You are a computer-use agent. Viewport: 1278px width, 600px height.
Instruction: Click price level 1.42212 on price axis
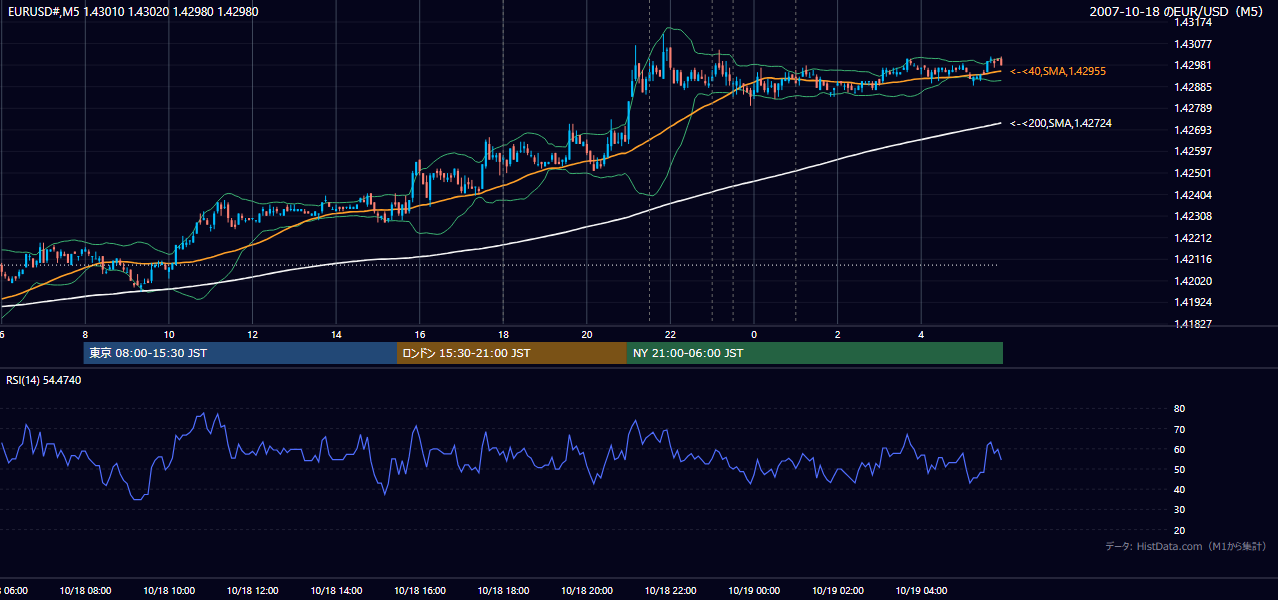tap(1192, 238)
